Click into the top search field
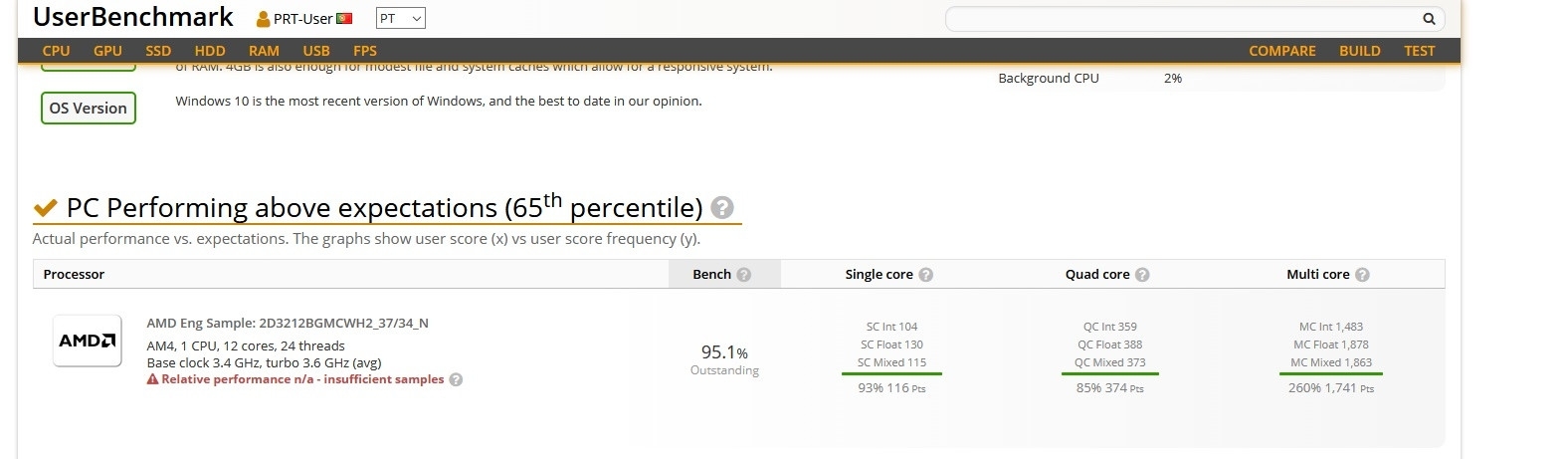This screenshot has height=459, width=1568. (1184, 18)
